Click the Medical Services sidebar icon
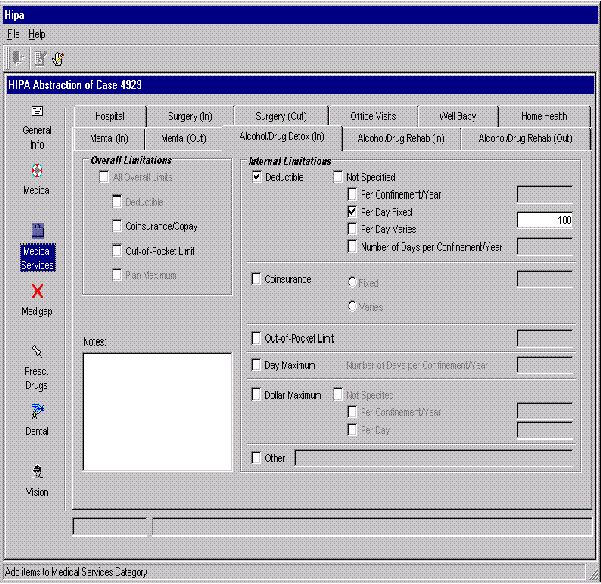The height and width of the screenshot is (584, 601). pyautogui.click(x=37, y=233)
